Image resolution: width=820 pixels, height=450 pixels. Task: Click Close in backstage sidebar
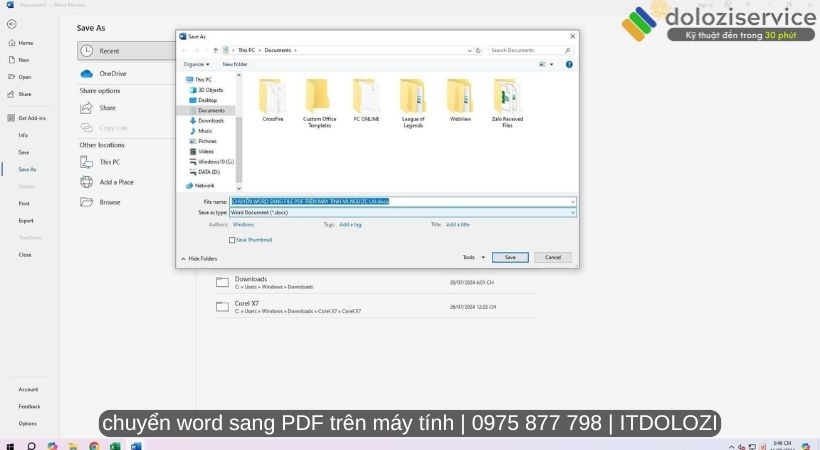click(25, 255)
